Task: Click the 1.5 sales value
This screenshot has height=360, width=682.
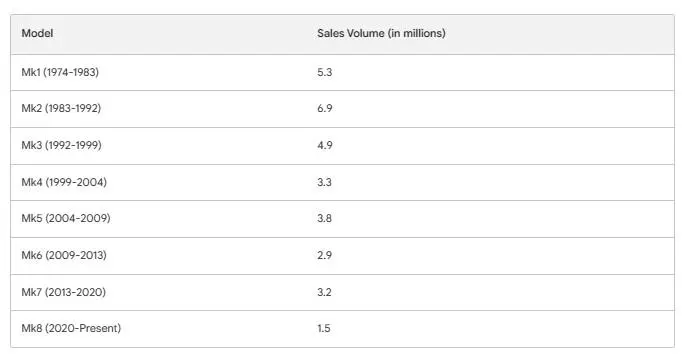Action: coord(324,328)
